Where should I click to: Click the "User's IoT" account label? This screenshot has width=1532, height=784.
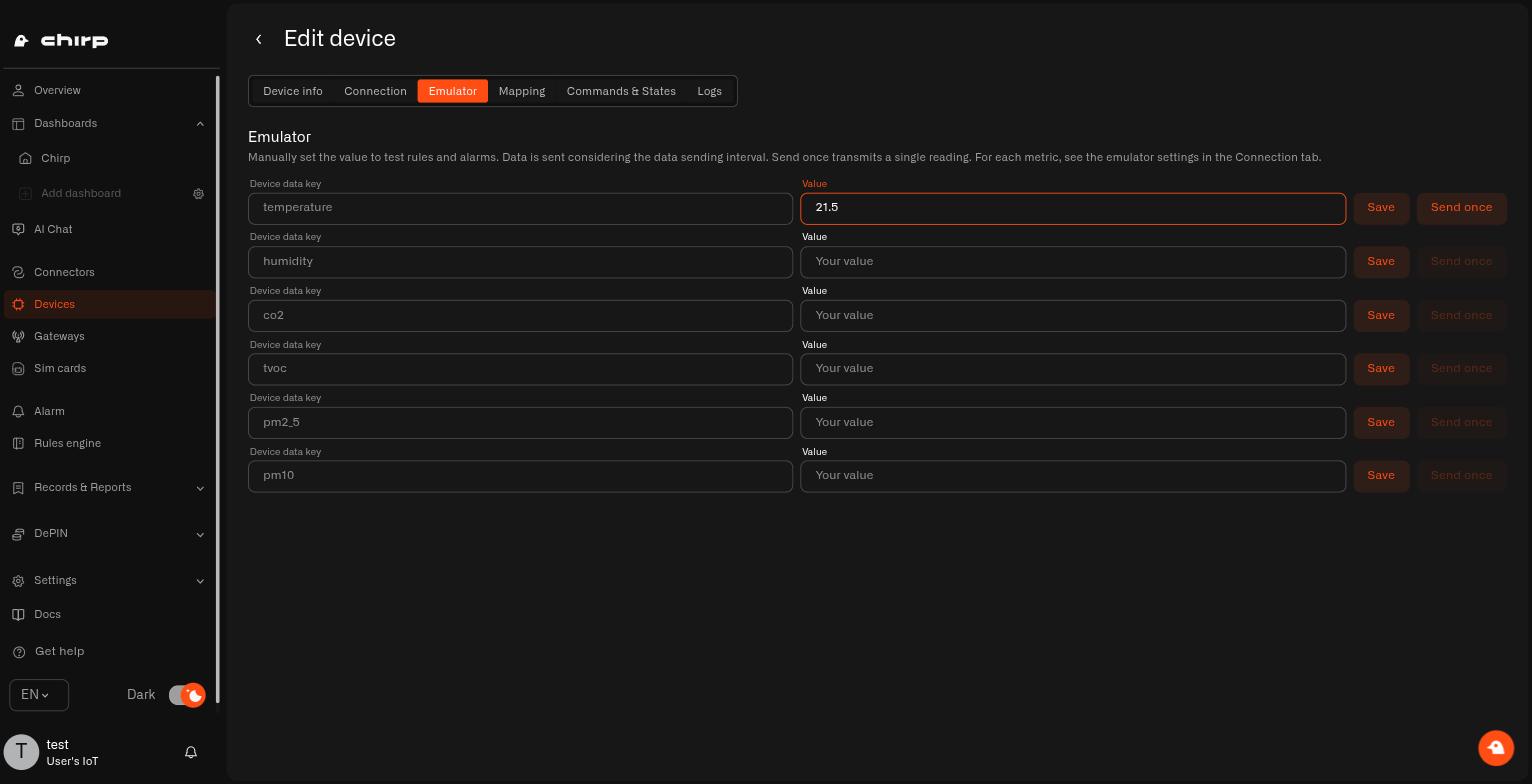pyautogui.click(x=72, y=761)
